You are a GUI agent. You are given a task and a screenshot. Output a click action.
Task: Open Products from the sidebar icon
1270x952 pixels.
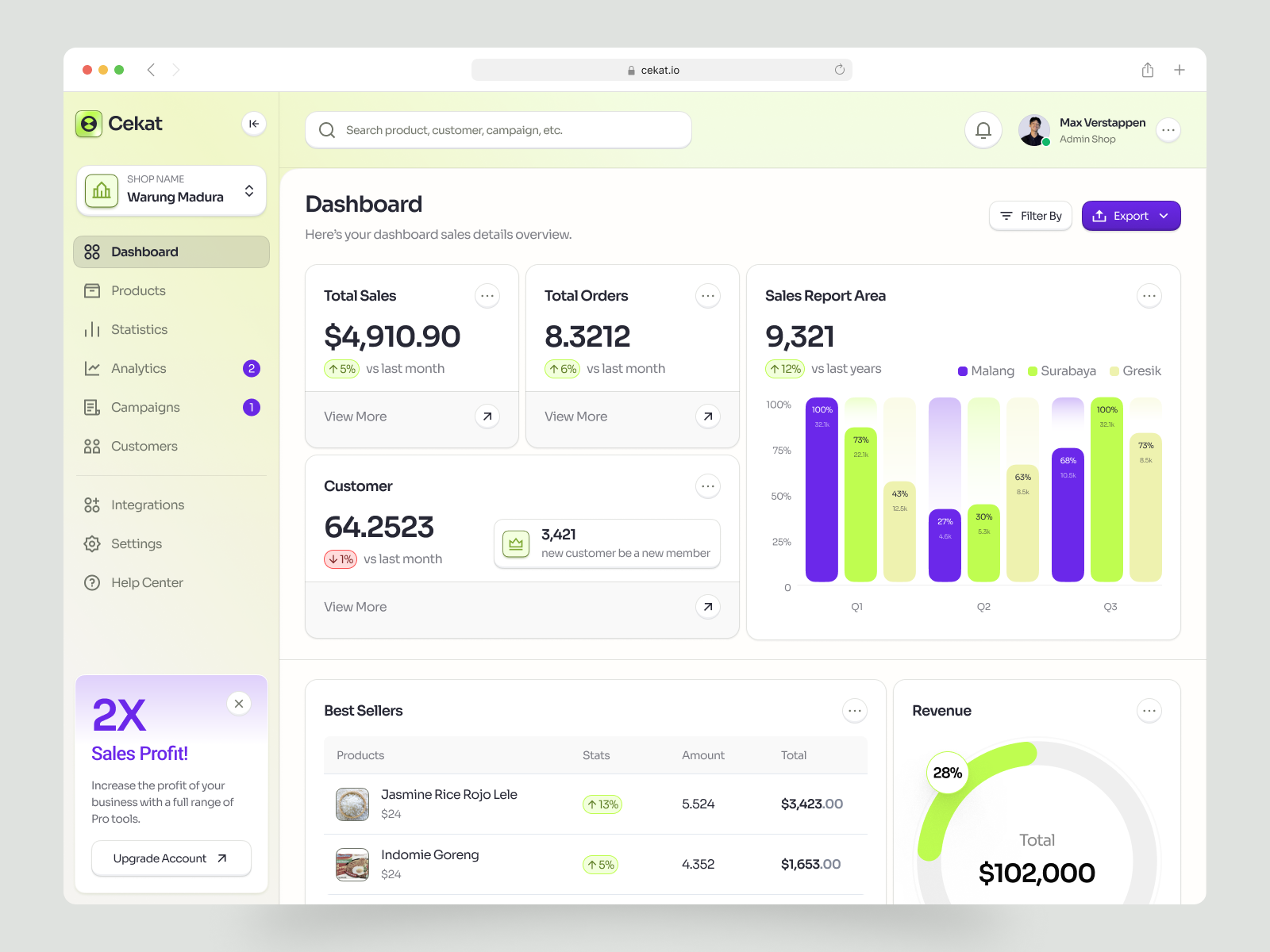[x=91, y=290]
